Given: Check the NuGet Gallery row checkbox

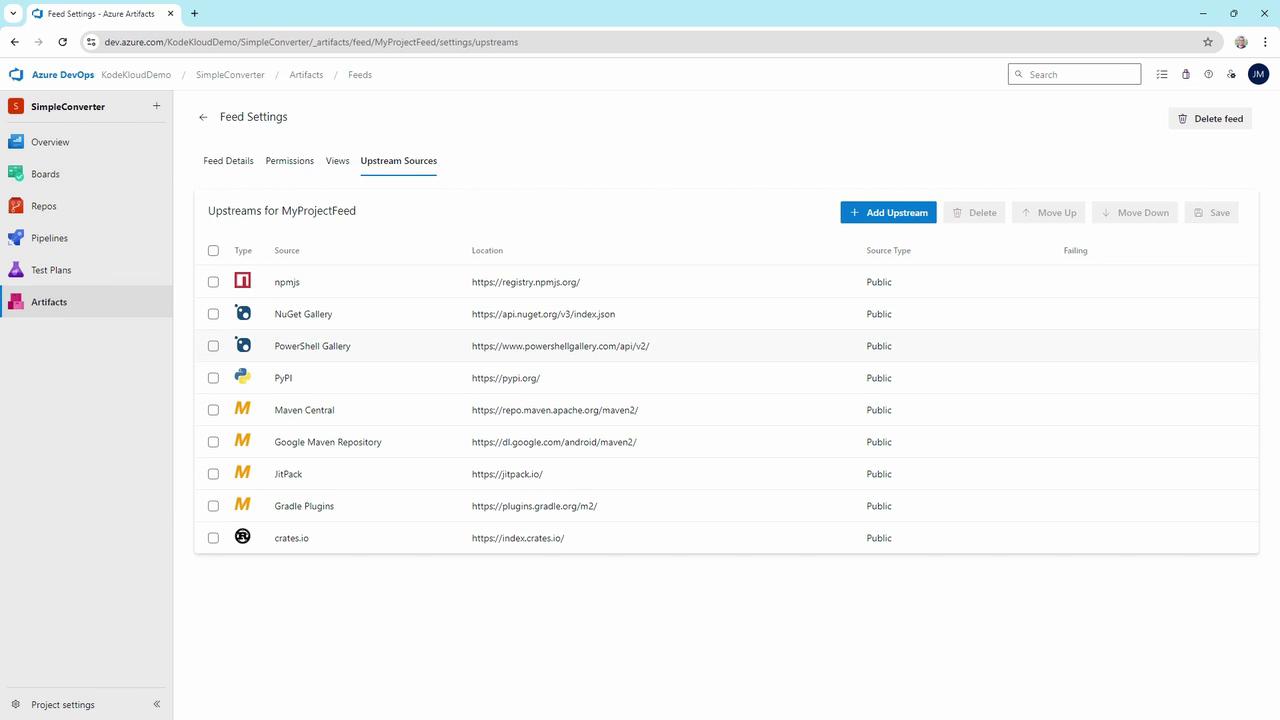Looking at the screenshot, I should point(213,314).
